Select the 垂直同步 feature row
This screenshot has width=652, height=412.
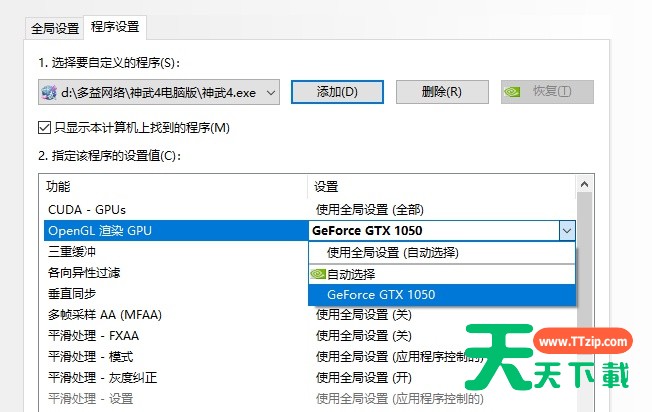(x=176, y=294)
